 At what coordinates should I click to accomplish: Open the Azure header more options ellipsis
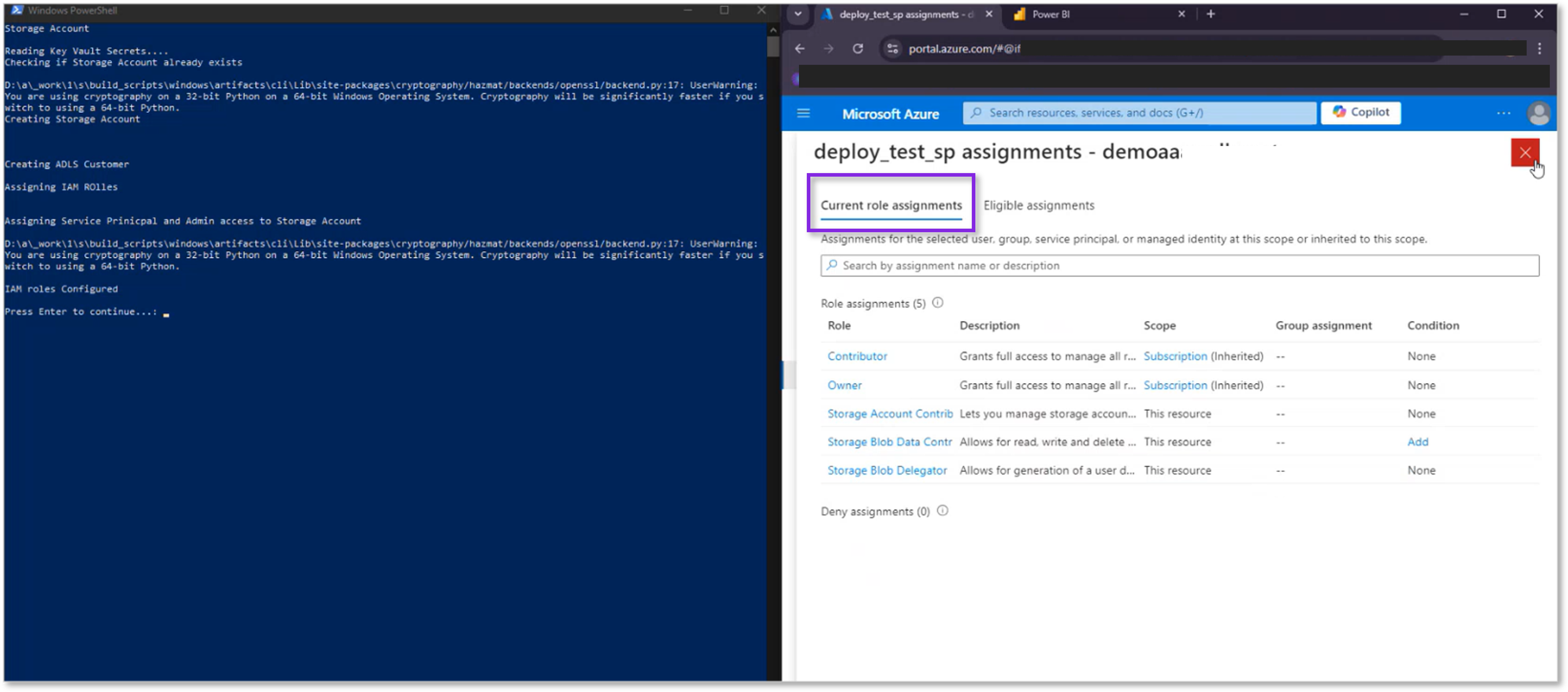pyautogui.click(x=1503, y=113)
